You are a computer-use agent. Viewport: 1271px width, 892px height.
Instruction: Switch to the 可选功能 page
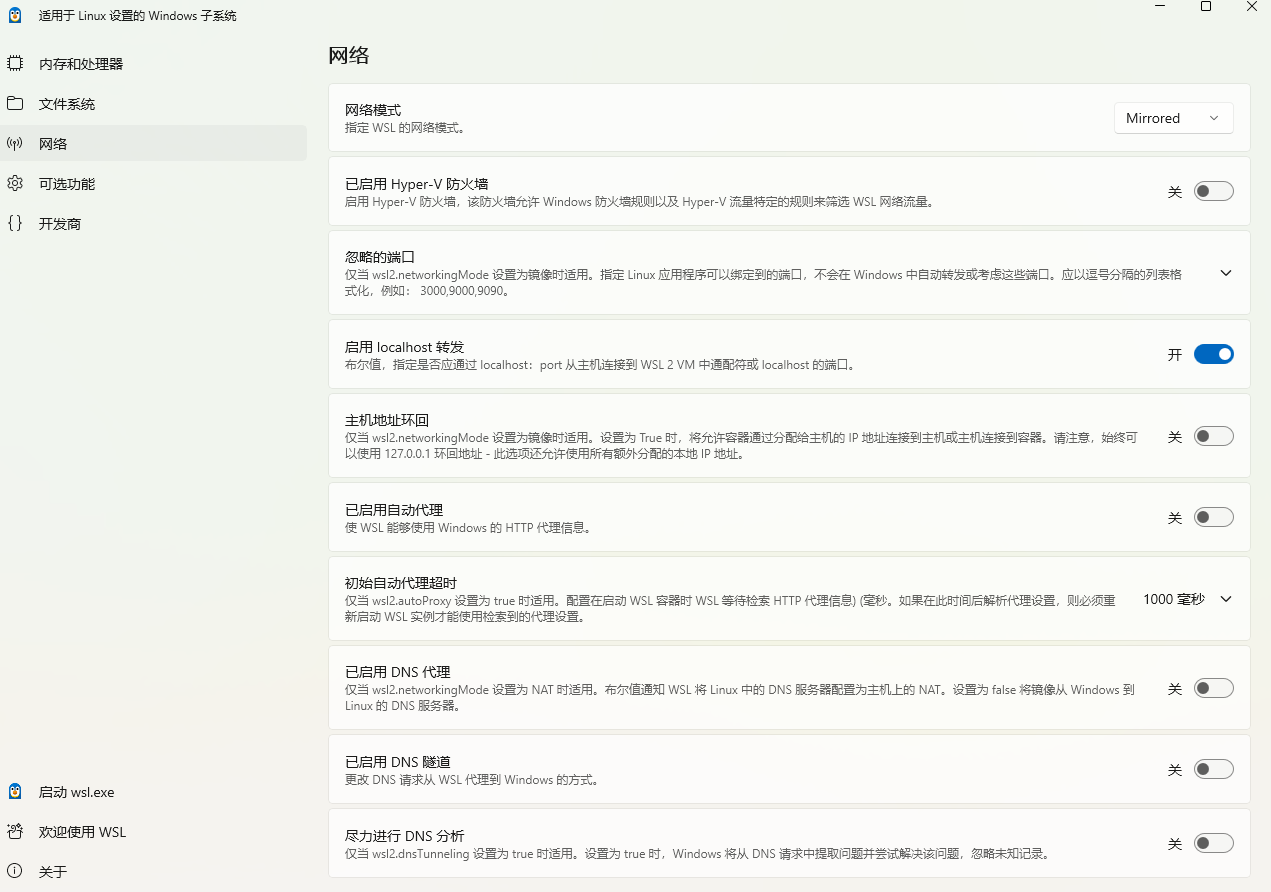tap(67, 184)
